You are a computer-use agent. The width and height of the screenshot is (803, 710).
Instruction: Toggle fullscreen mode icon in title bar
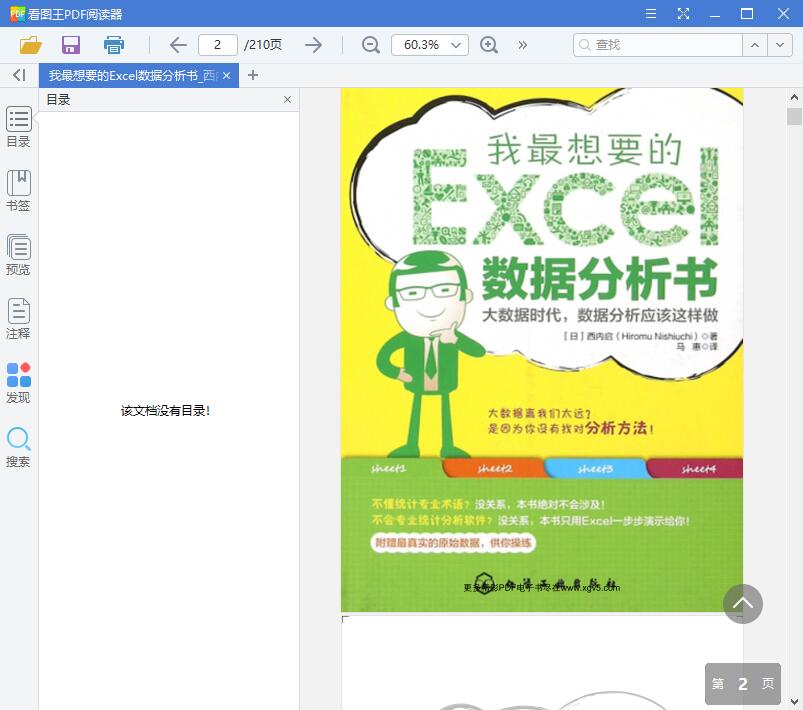(x=683, y=14)
